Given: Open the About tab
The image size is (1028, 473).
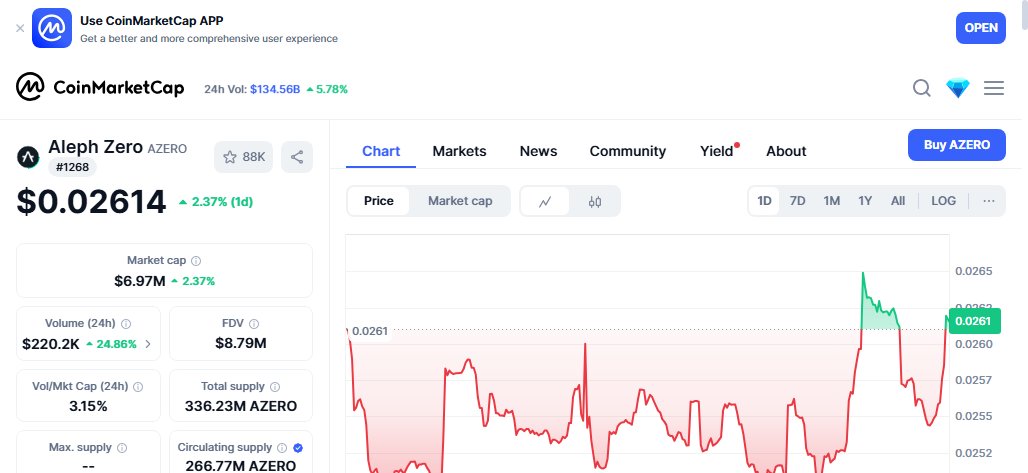Looking at the screenshot, I should tap(786, 151).
